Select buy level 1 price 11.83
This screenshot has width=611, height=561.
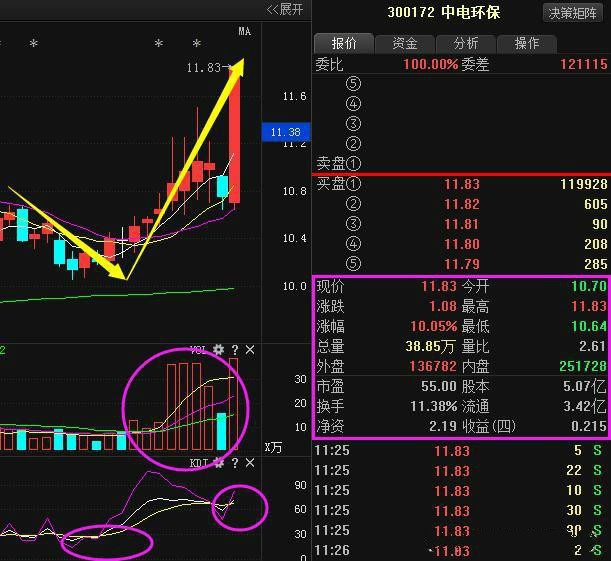[462, 184]
